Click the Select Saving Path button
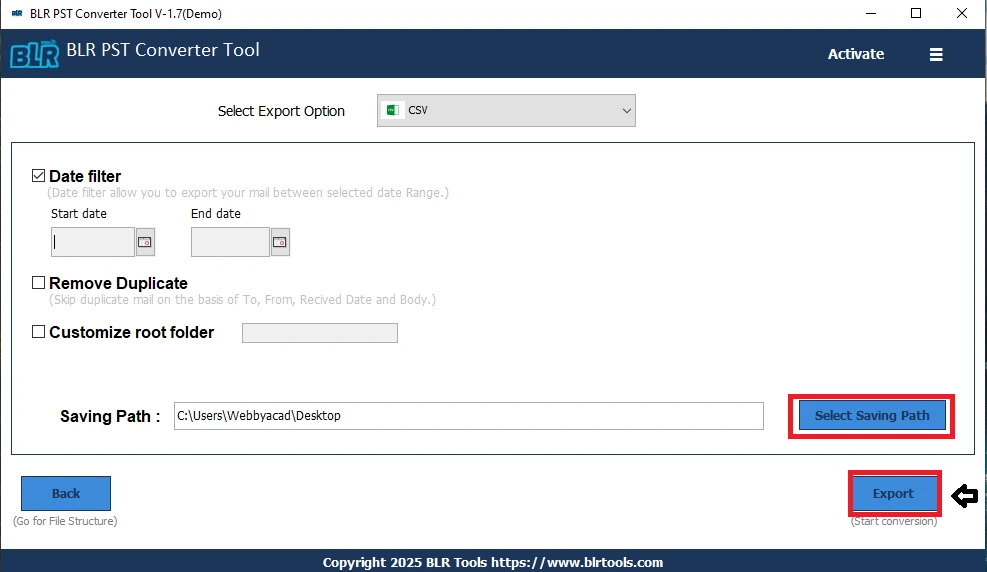Image resolution: width=987 pixels, height=572 pixels. click(x=872, y=415)
